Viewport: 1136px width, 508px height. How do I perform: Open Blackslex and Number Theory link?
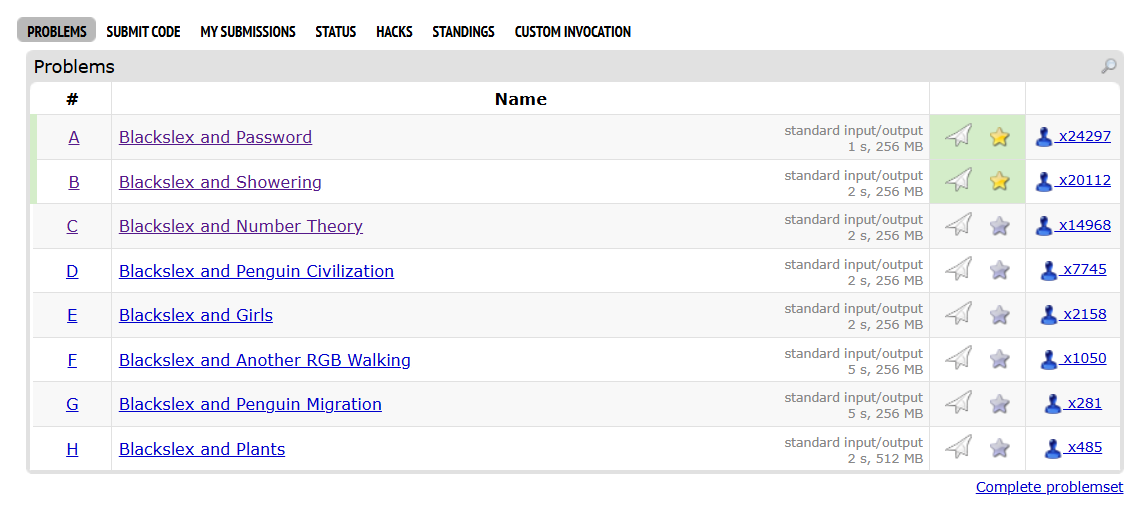pyautogui.click(x=241, y=226)
